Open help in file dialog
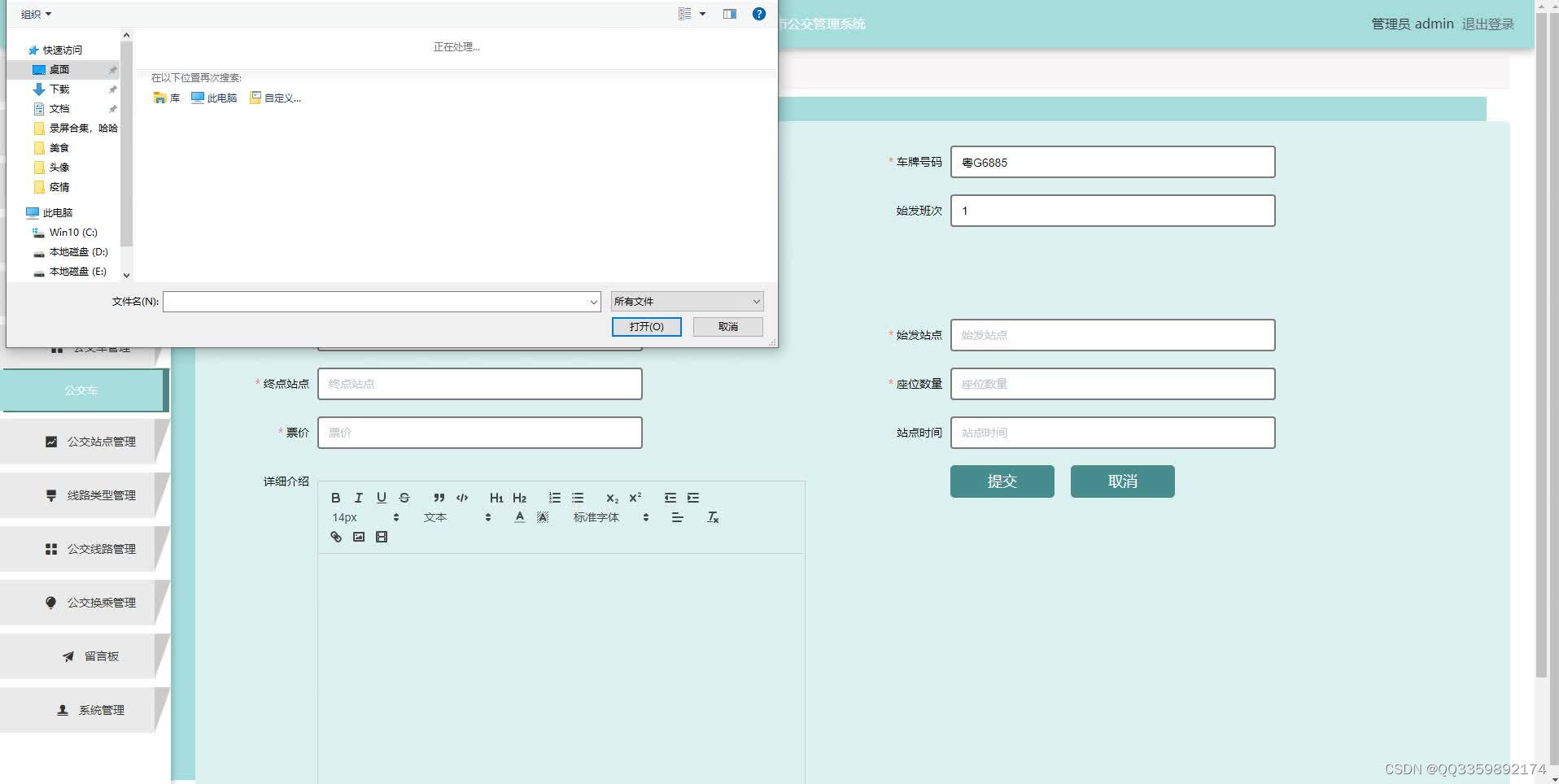The width and height of the screenshot is (1559, 784). pyautogui.click(x=759, y=14)
